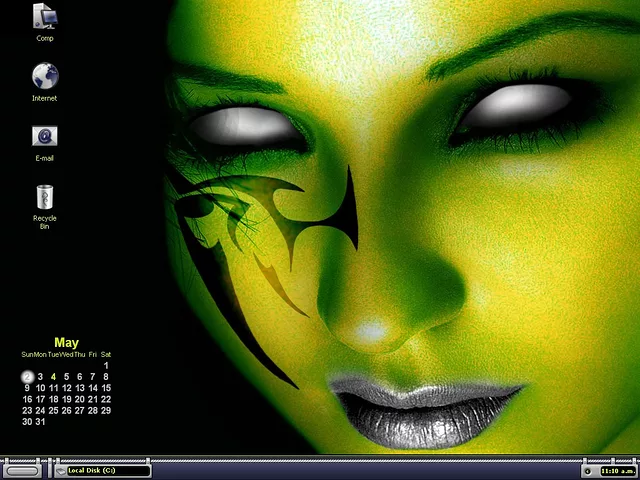Click date 27 on the May calendar
Screen dimensions: 640x480
(x=80, y=410)
